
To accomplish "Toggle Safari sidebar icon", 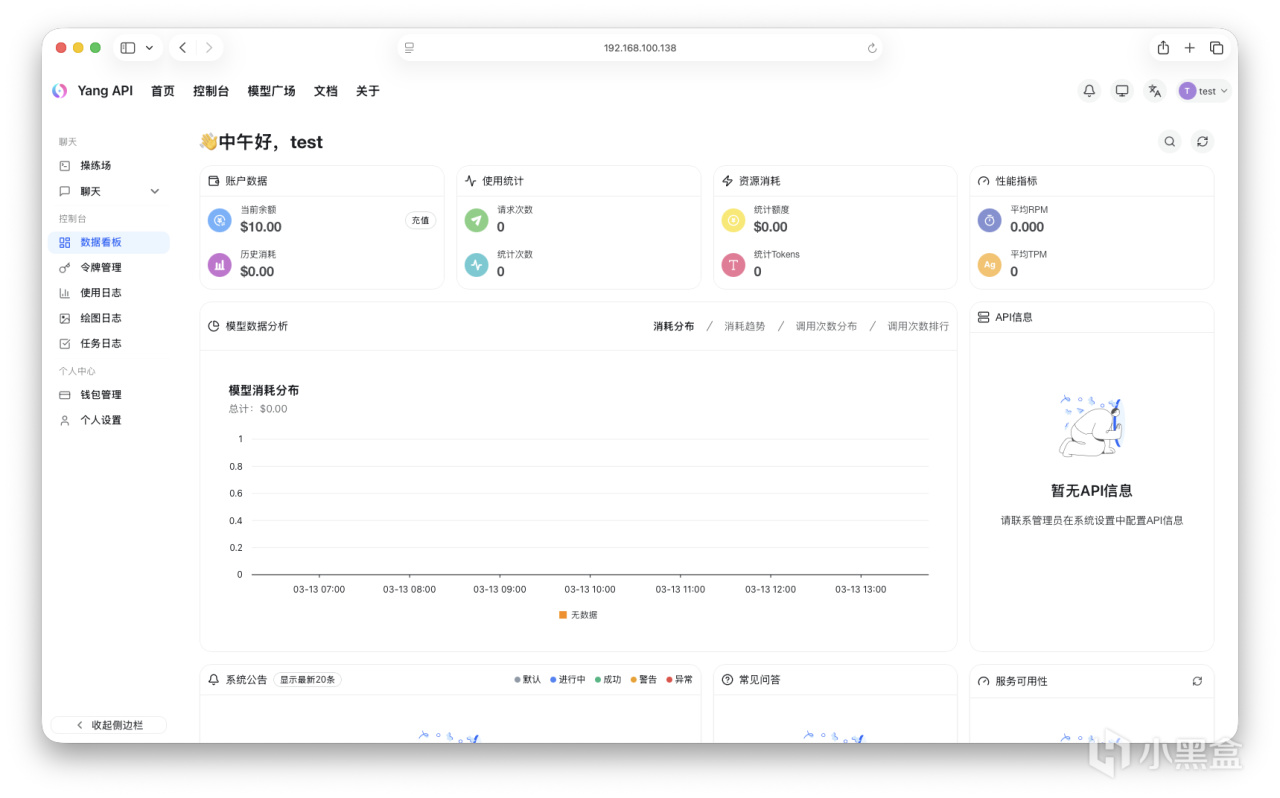I will [x=128, y=48].
